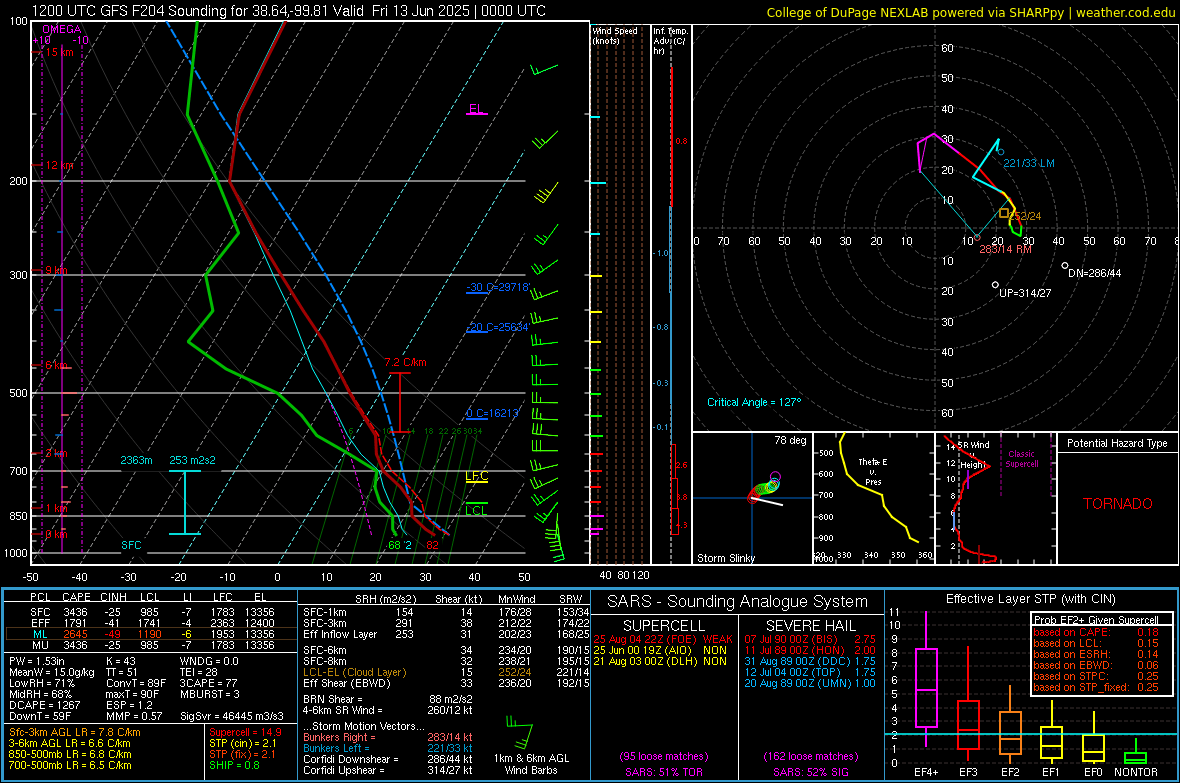Select the 221/33 LM hodograph label
This screenshot has width=1180, height=783.
[1029, 163]
